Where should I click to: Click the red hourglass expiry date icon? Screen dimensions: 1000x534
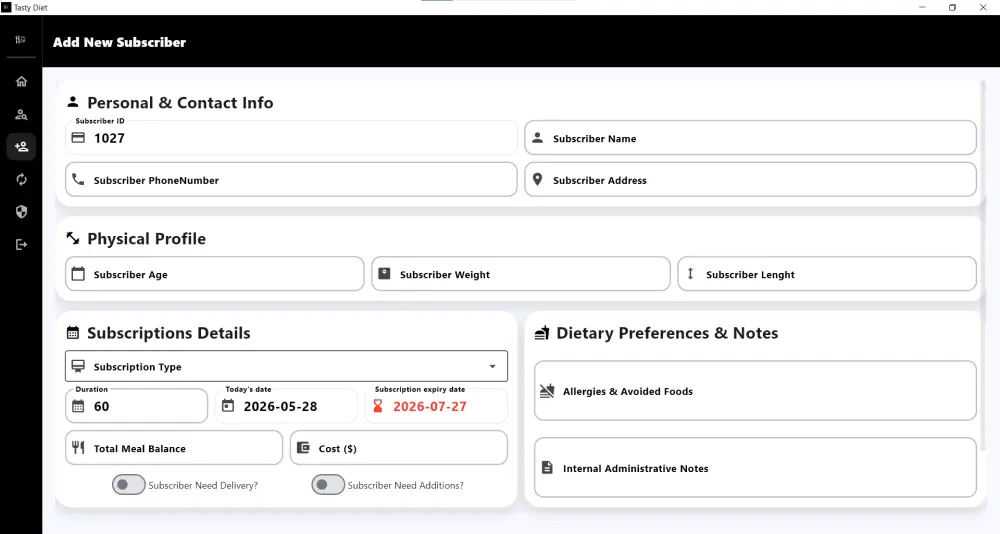pos(378,406)
